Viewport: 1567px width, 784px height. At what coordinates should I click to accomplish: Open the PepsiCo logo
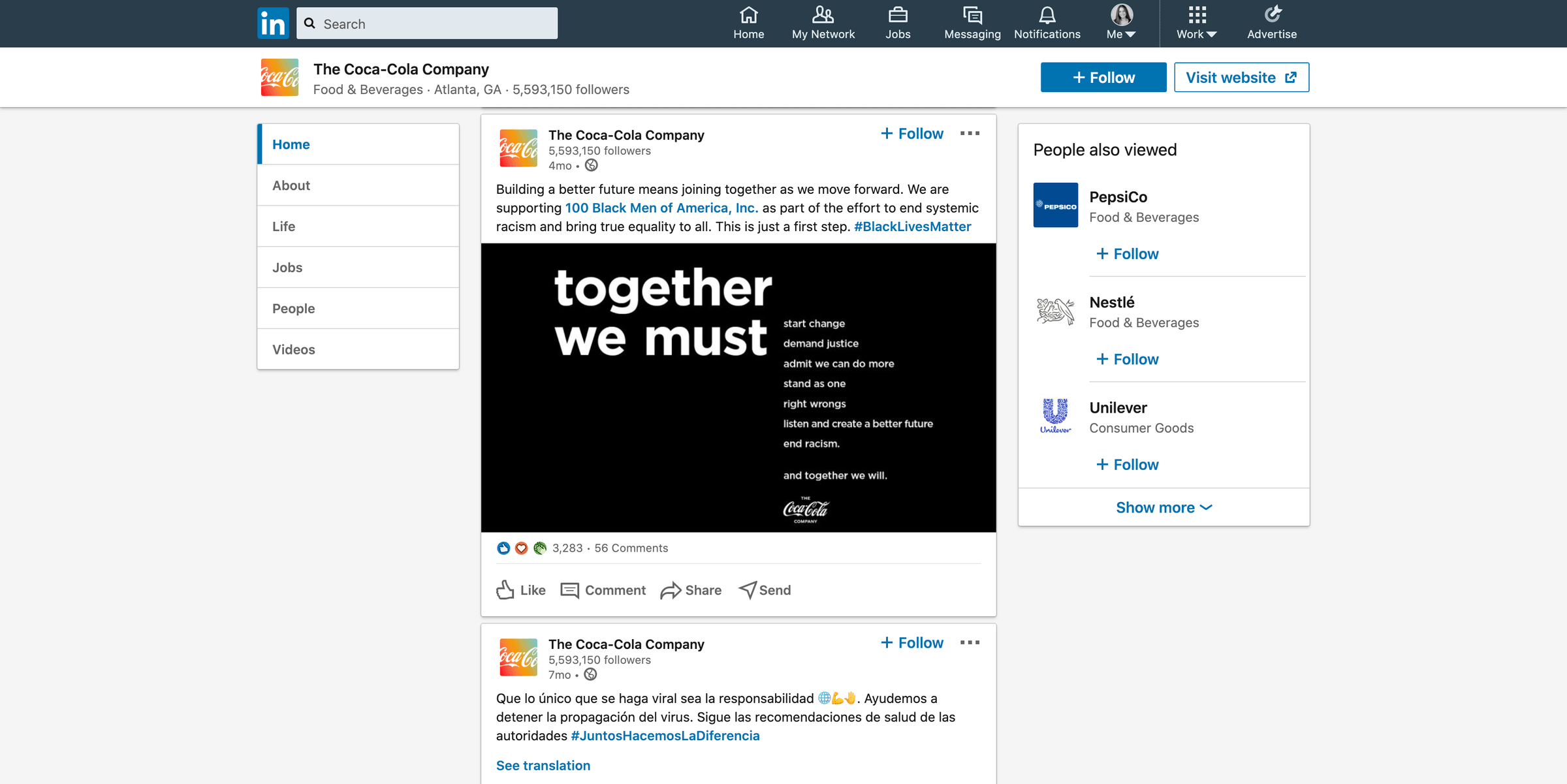(x=1056, y=205)
